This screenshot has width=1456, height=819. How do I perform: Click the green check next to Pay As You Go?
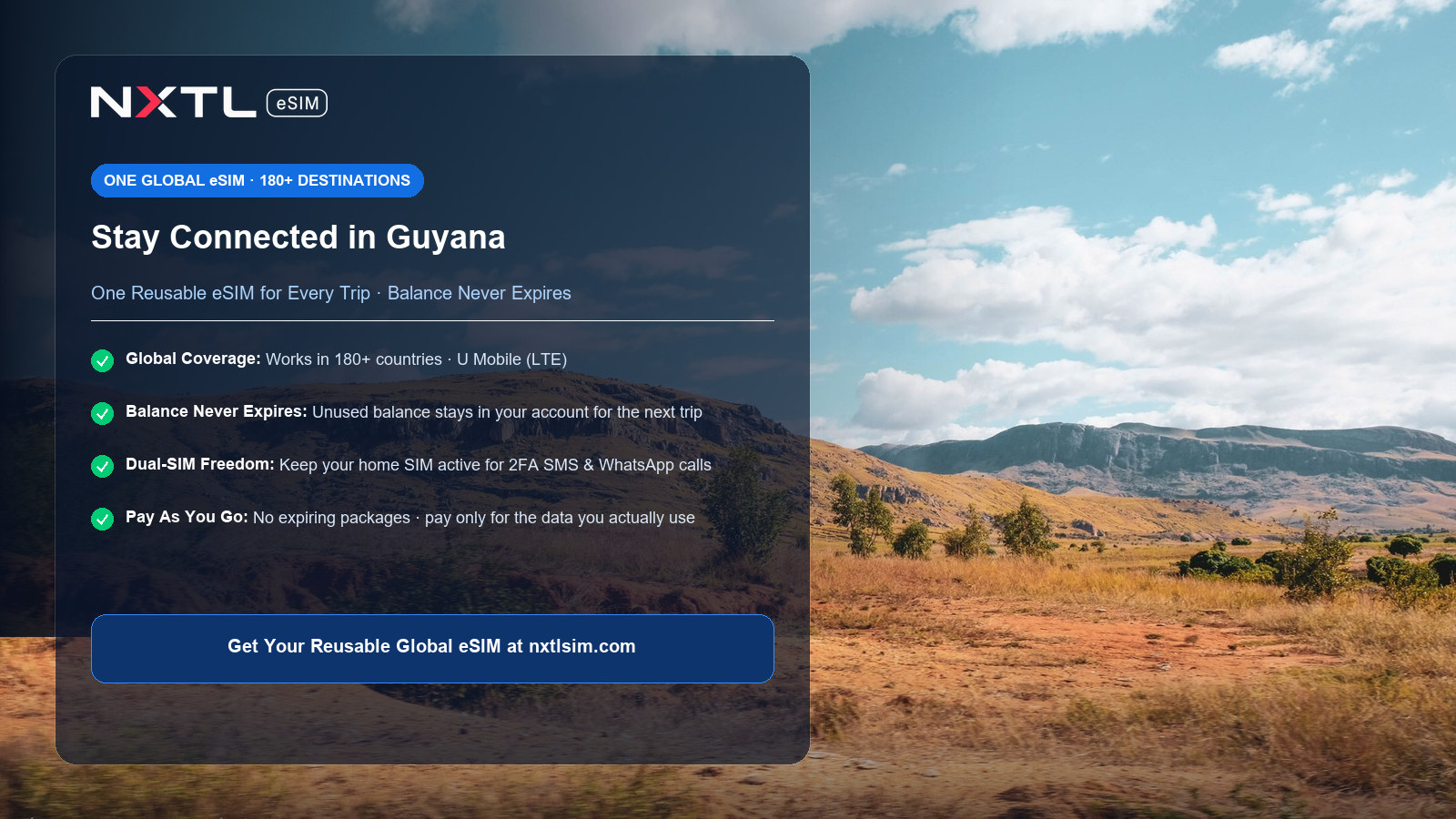pyautogui.click(x=103, y=520)
